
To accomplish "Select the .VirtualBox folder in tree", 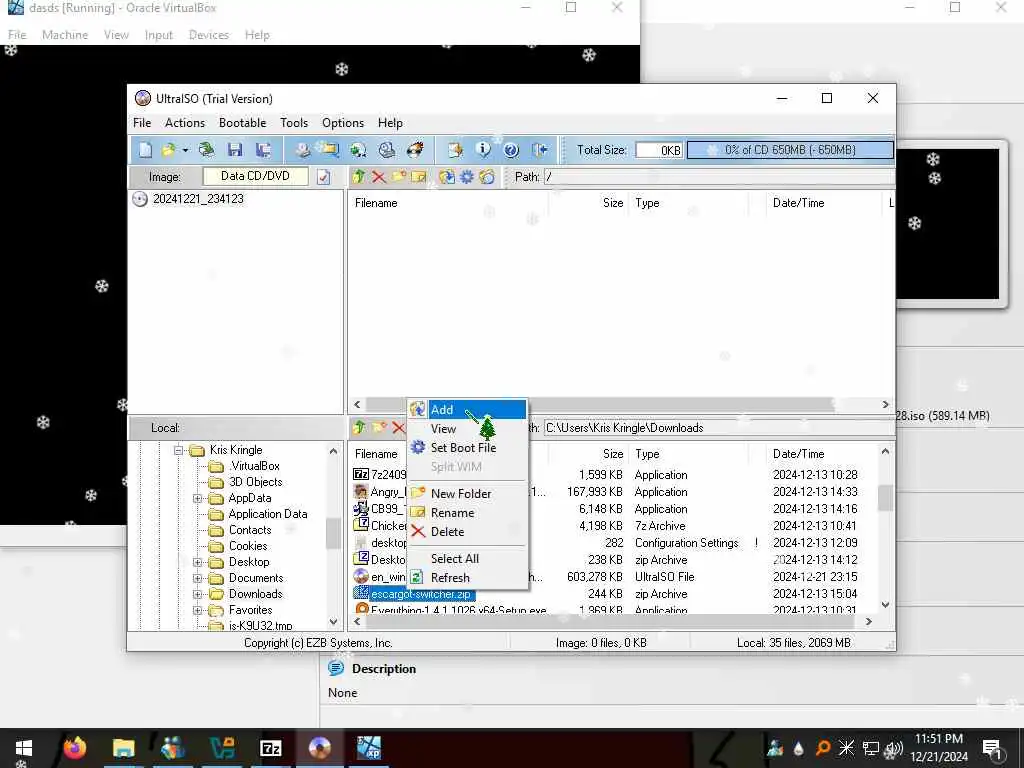I will [x=254, y=466].
